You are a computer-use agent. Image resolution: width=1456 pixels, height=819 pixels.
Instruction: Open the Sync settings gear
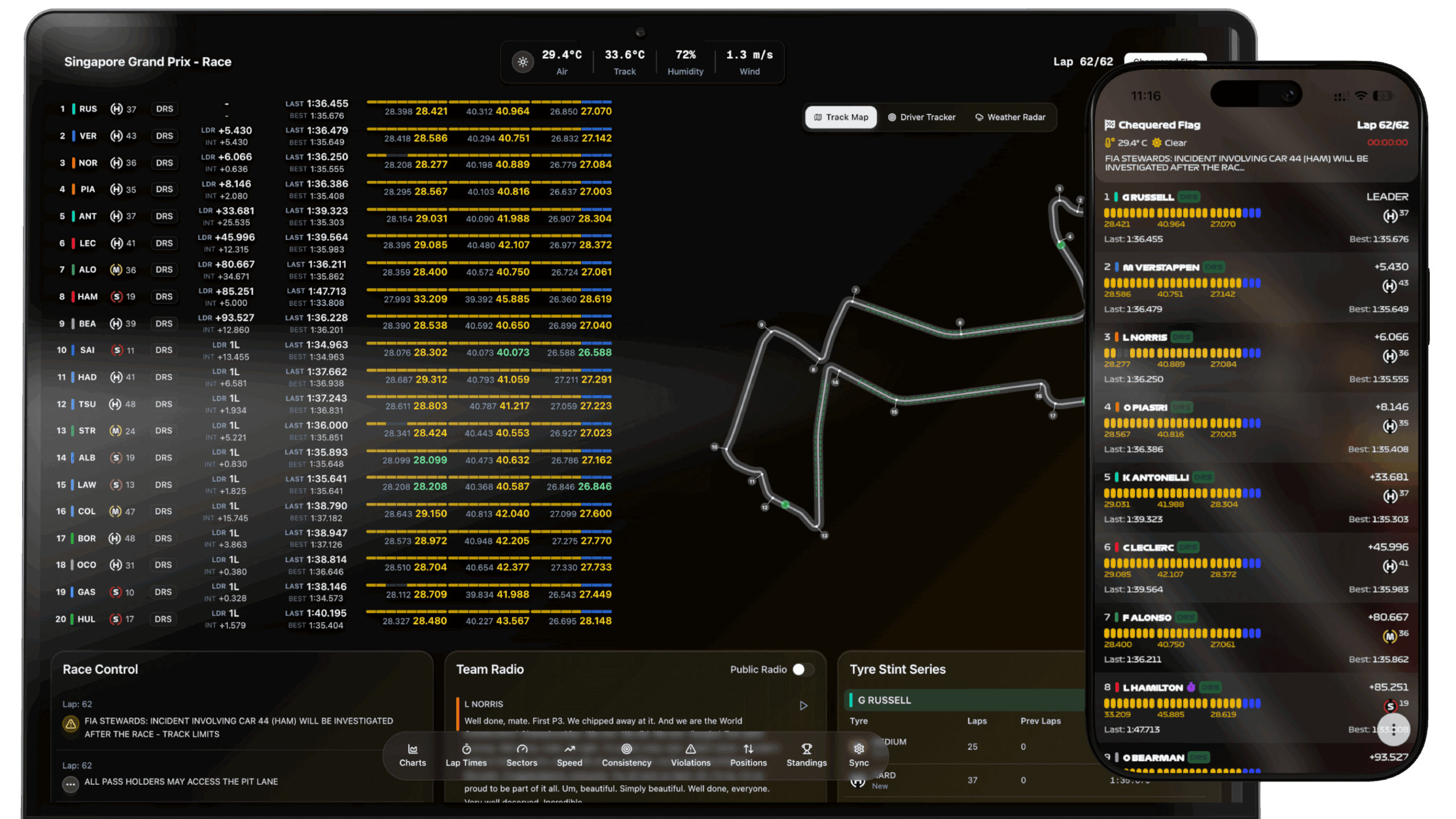click(859, 755)
